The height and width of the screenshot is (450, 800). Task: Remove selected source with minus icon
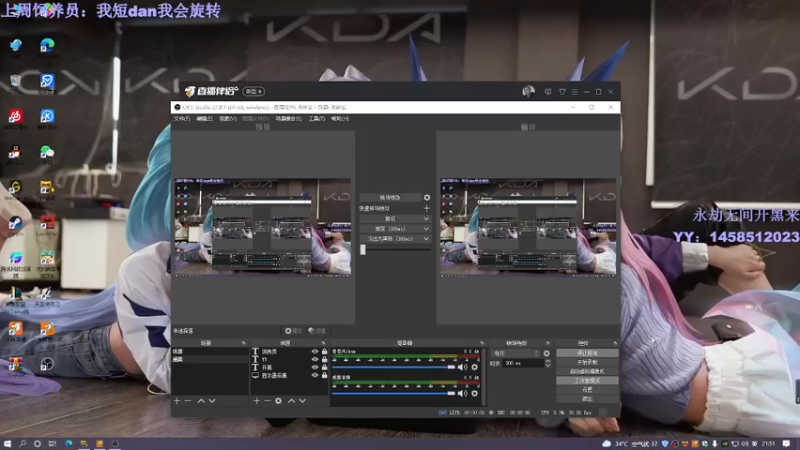pos(267,401)
